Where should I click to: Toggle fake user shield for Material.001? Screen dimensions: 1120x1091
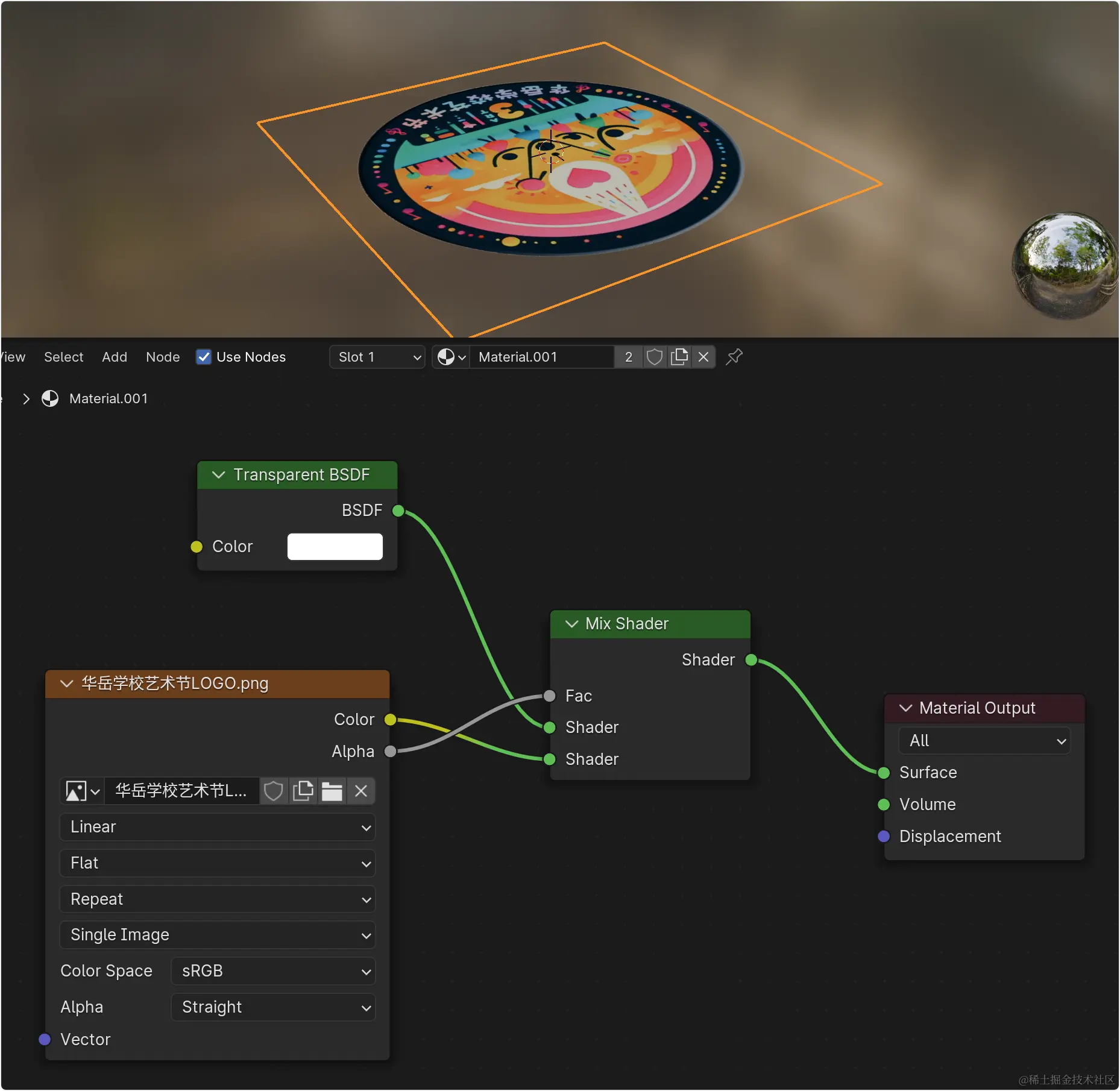pyautogui.click(x=655, y=357)
